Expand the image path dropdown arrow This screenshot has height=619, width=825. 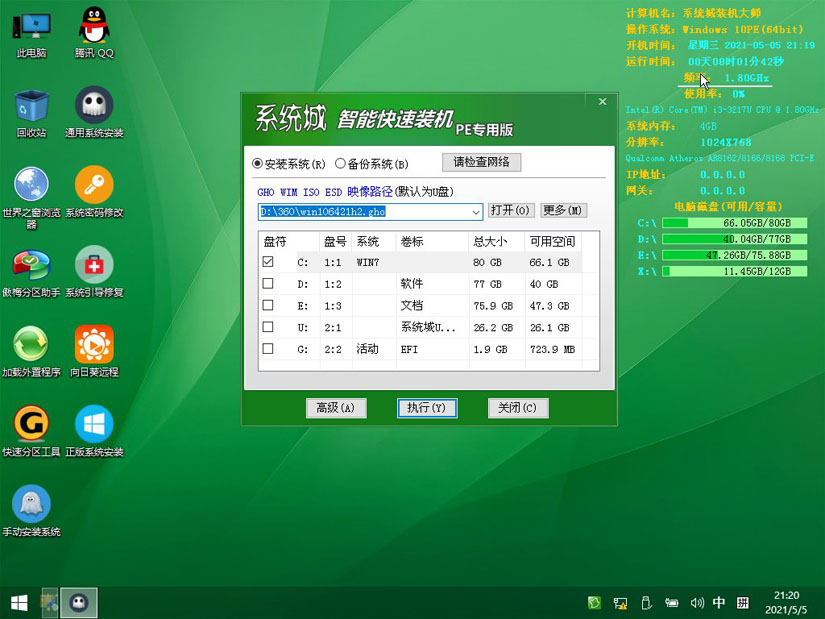click(x=475, y=212)
